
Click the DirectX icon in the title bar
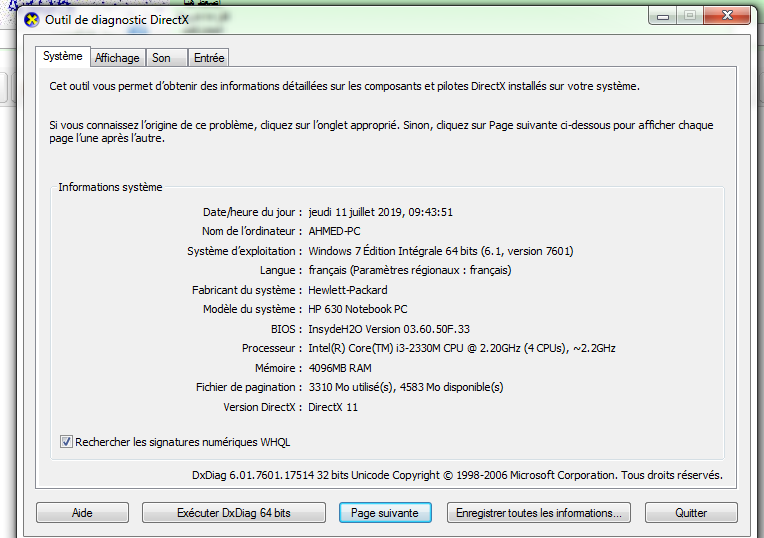[32, 19]
